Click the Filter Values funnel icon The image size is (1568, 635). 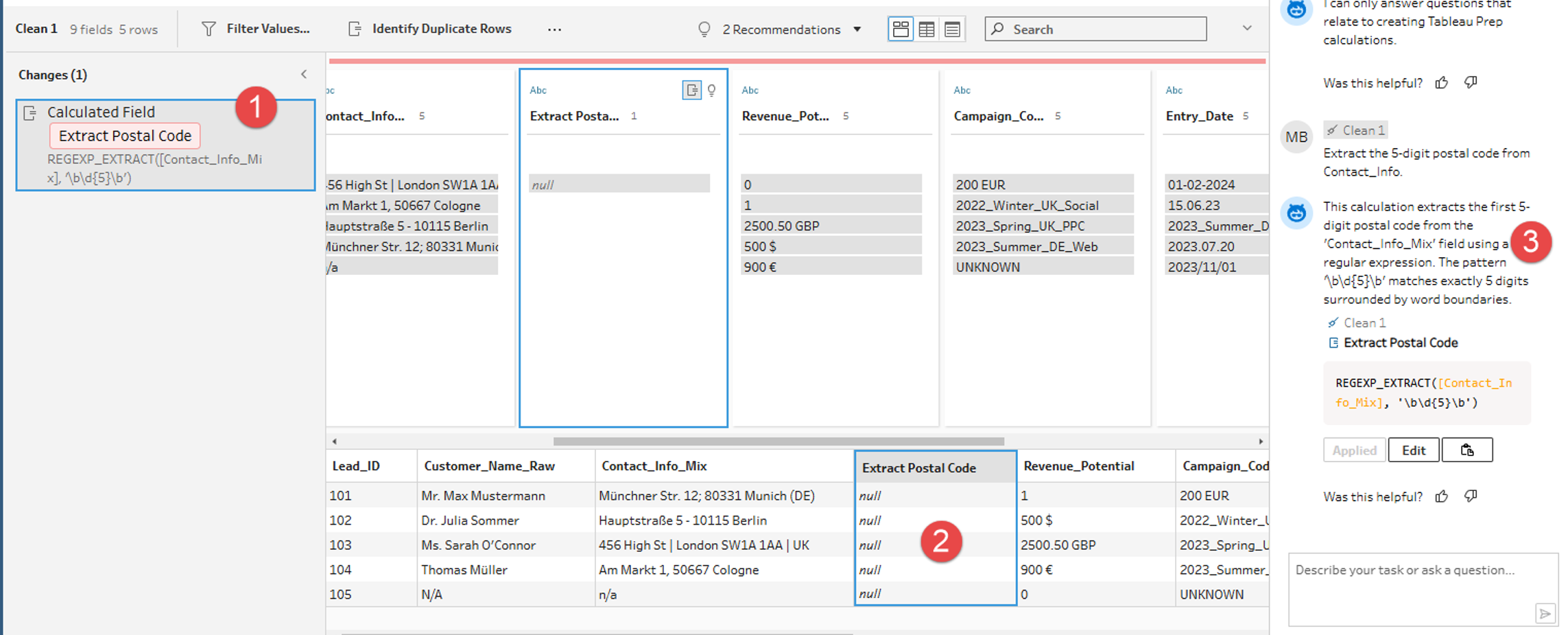click(209, 29)
